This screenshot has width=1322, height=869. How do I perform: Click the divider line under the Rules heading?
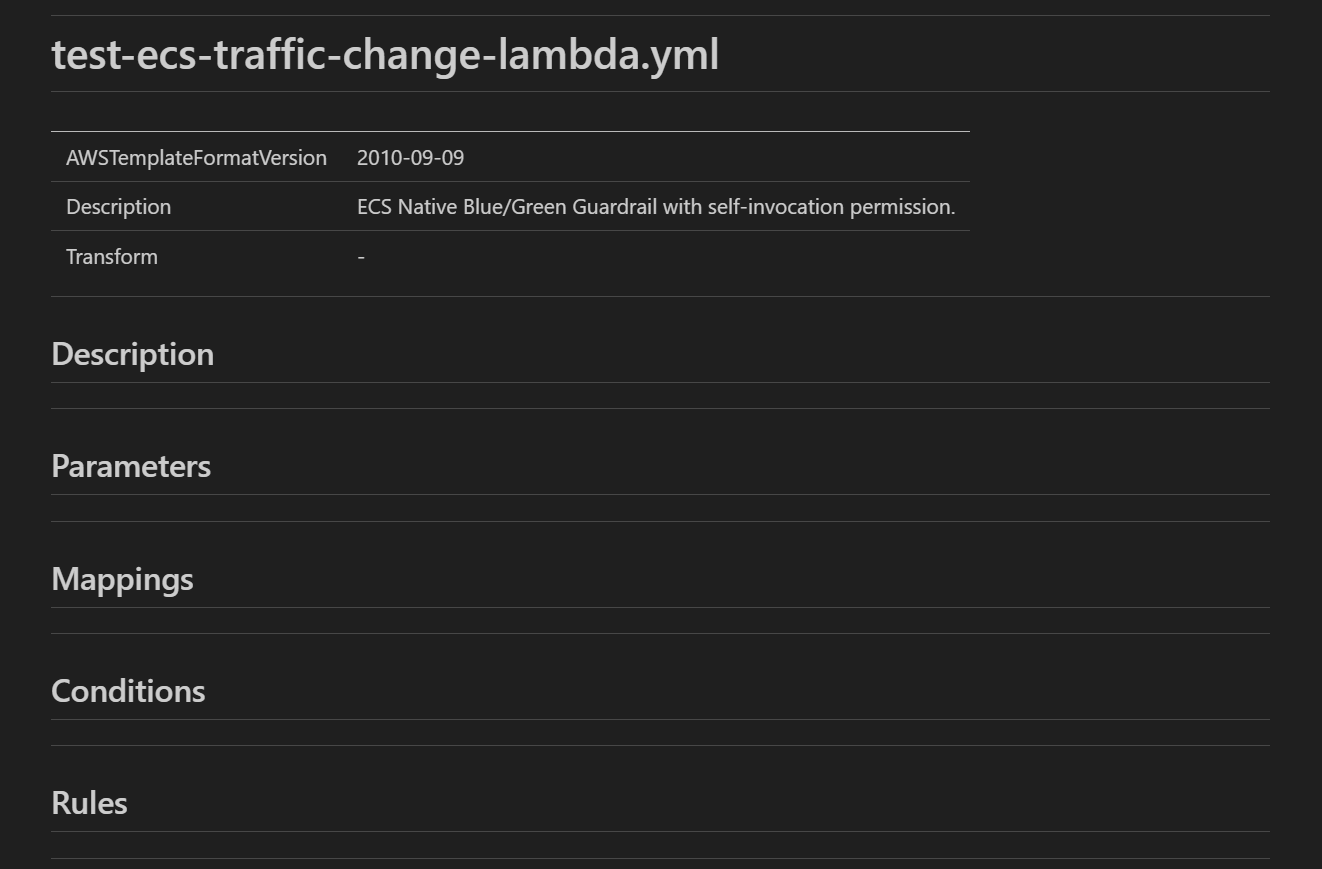[660, 831]
